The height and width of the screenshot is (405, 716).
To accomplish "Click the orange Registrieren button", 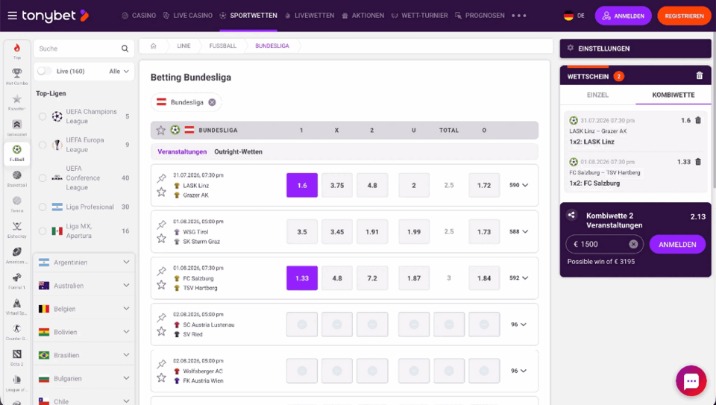I will (x=684, y=16).
